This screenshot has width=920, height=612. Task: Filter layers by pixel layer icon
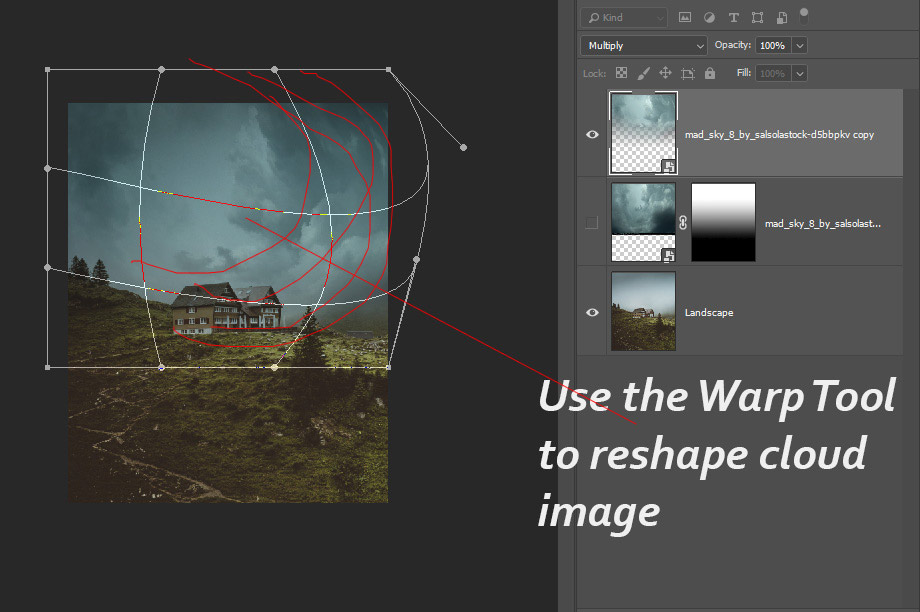(x=685, y=18)
